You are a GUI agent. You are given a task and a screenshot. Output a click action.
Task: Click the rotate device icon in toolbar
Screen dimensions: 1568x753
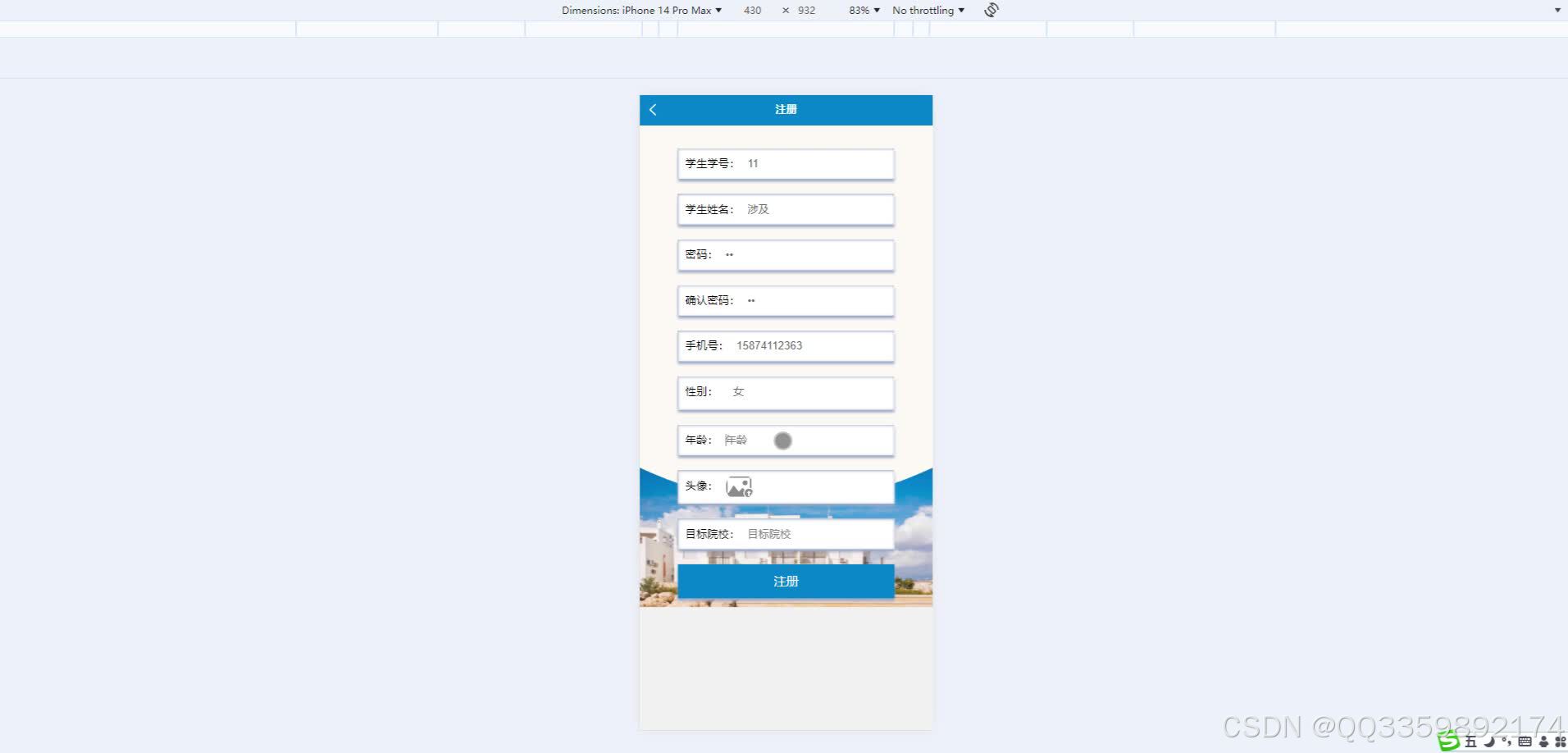991,10
